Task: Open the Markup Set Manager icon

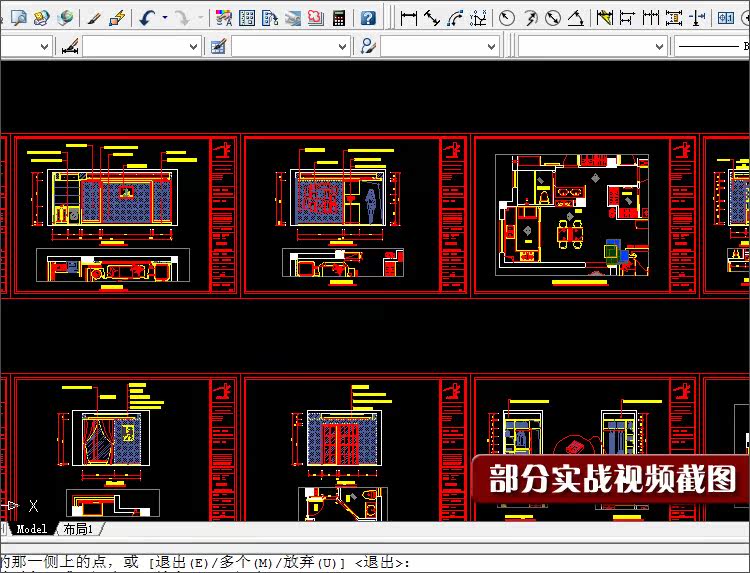Action: [x=316, y=18]
